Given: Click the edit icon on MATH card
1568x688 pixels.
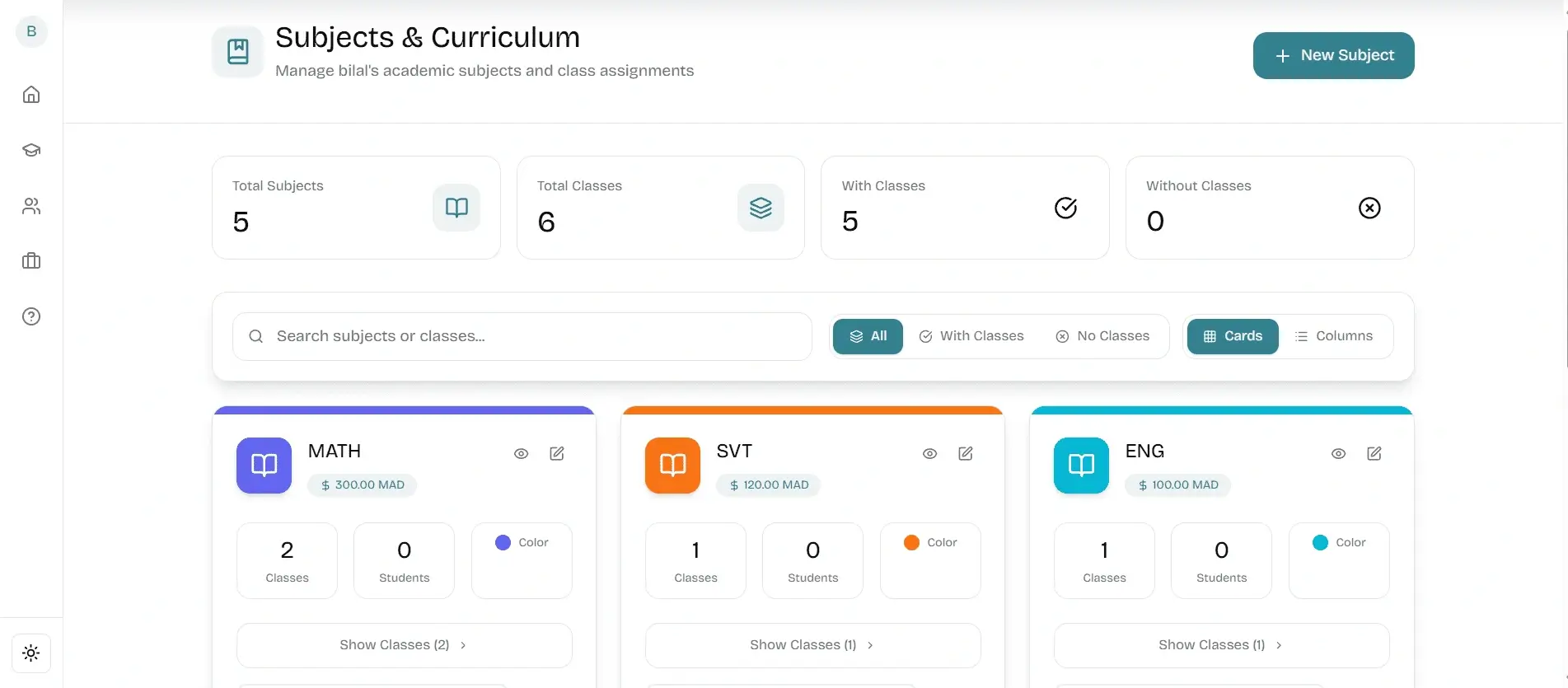Looking at the screenshot, I should coord(557,453).
